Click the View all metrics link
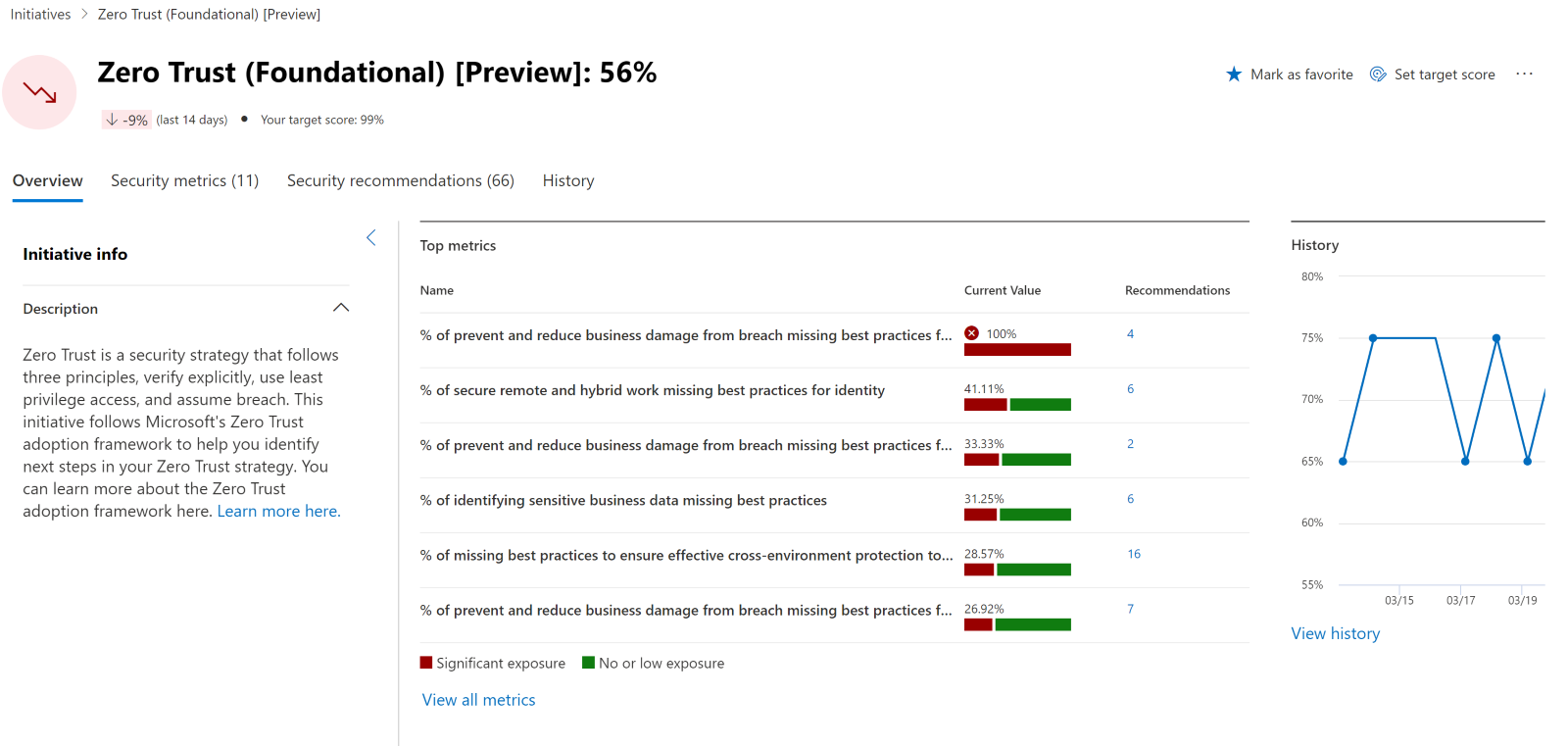This screenshot has width=1568, height=746. pyautogui.click(x=478, y=699)
